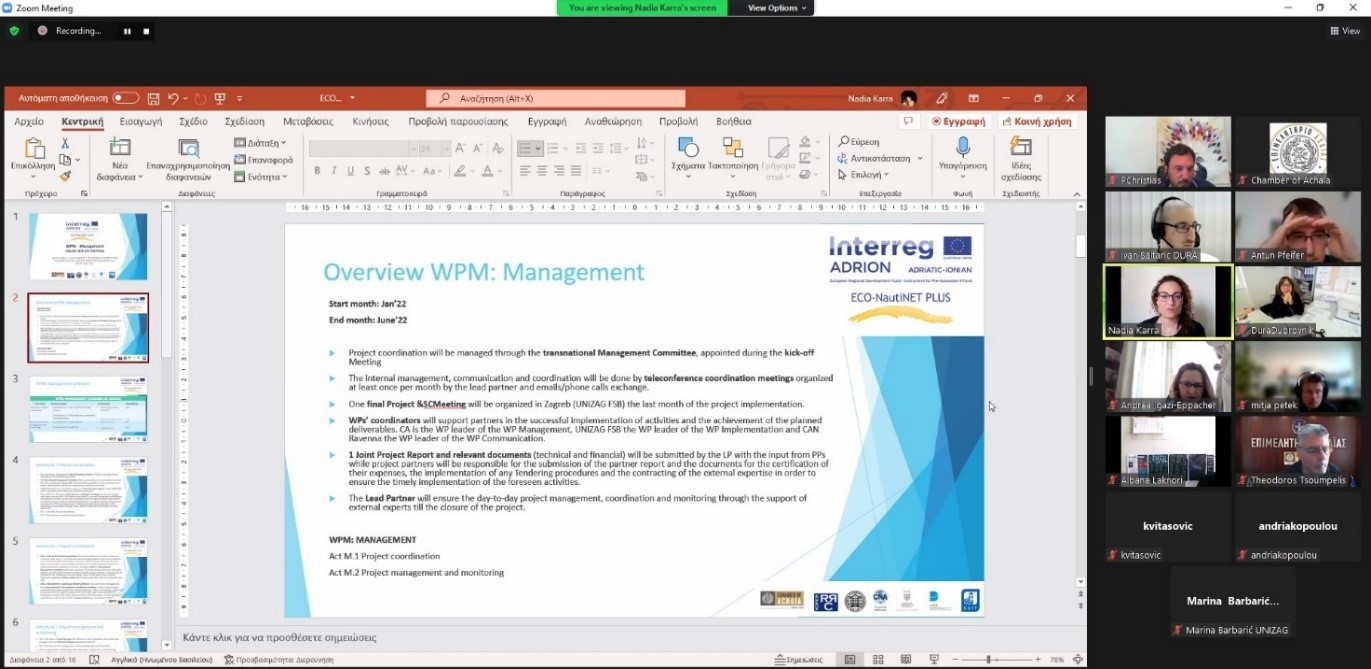Click the notes area 'Κάντε κλικ για να προσθέσετε σημειώσεις'
Viewport: 1371px width, 669px height.
coord(280,637)
